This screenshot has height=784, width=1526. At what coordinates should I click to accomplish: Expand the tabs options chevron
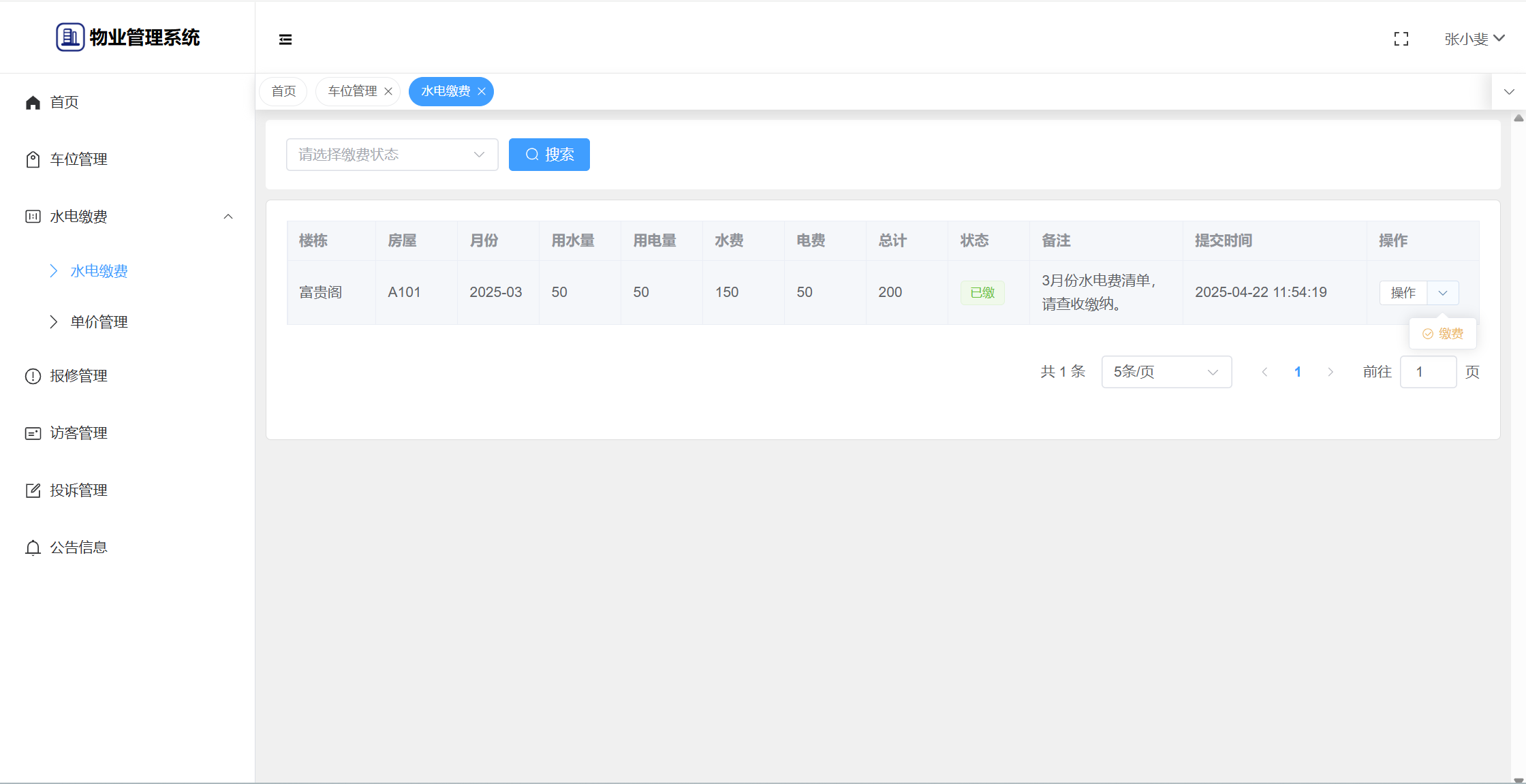coord(1509,92)
